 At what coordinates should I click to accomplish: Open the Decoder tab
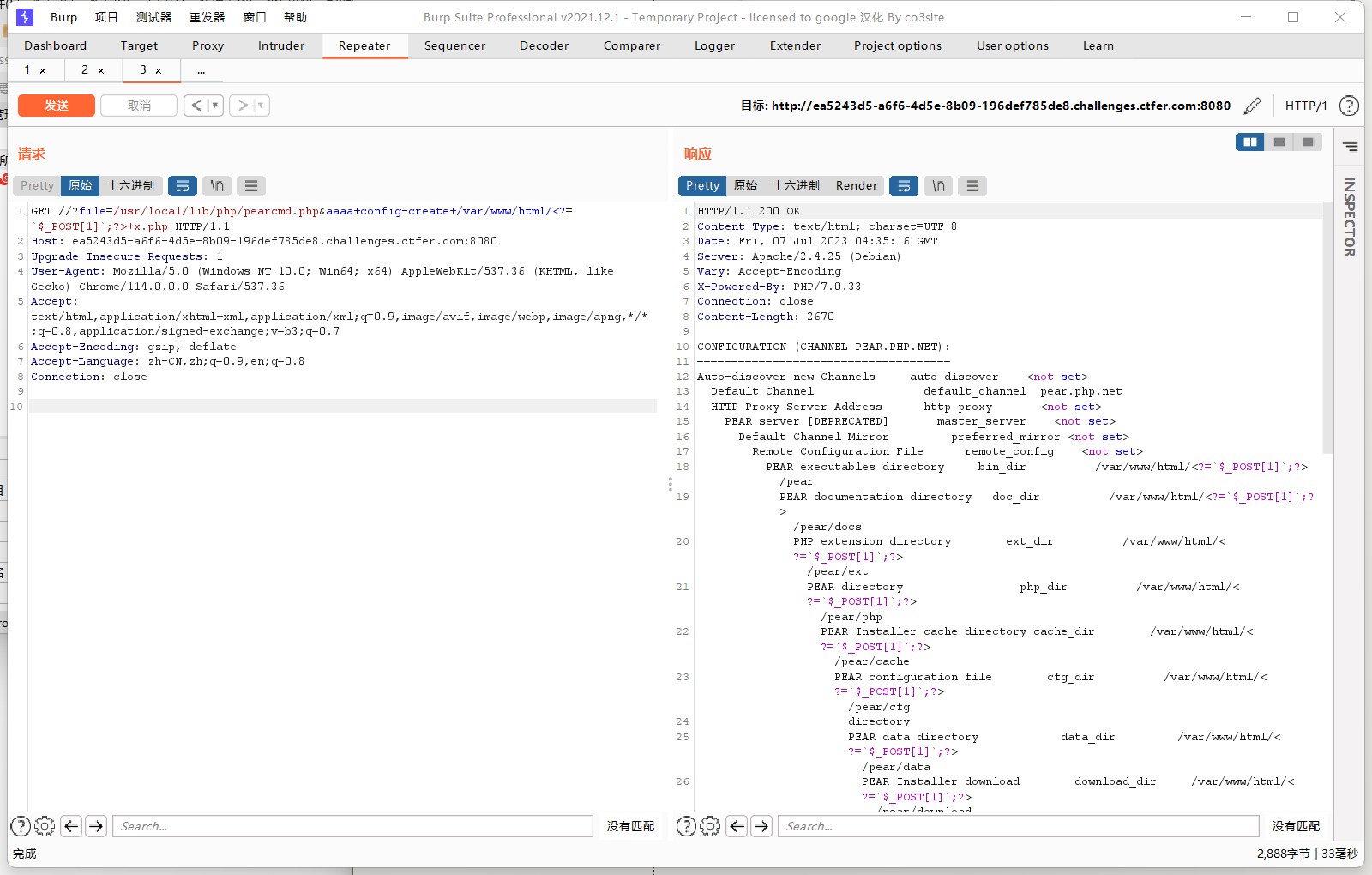point(545,46)
